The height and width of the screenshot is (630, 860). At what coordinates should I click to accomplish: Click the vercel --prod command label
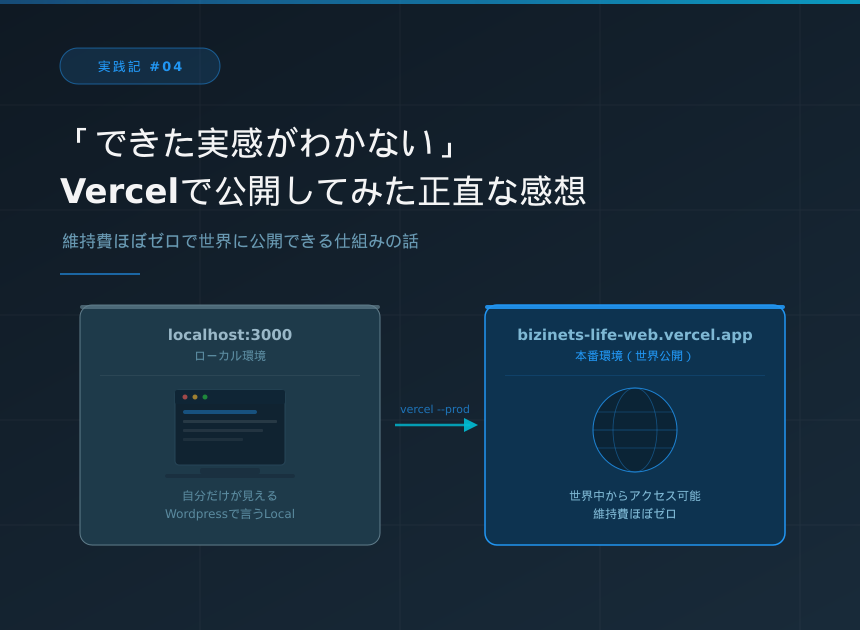click(435, 409)
